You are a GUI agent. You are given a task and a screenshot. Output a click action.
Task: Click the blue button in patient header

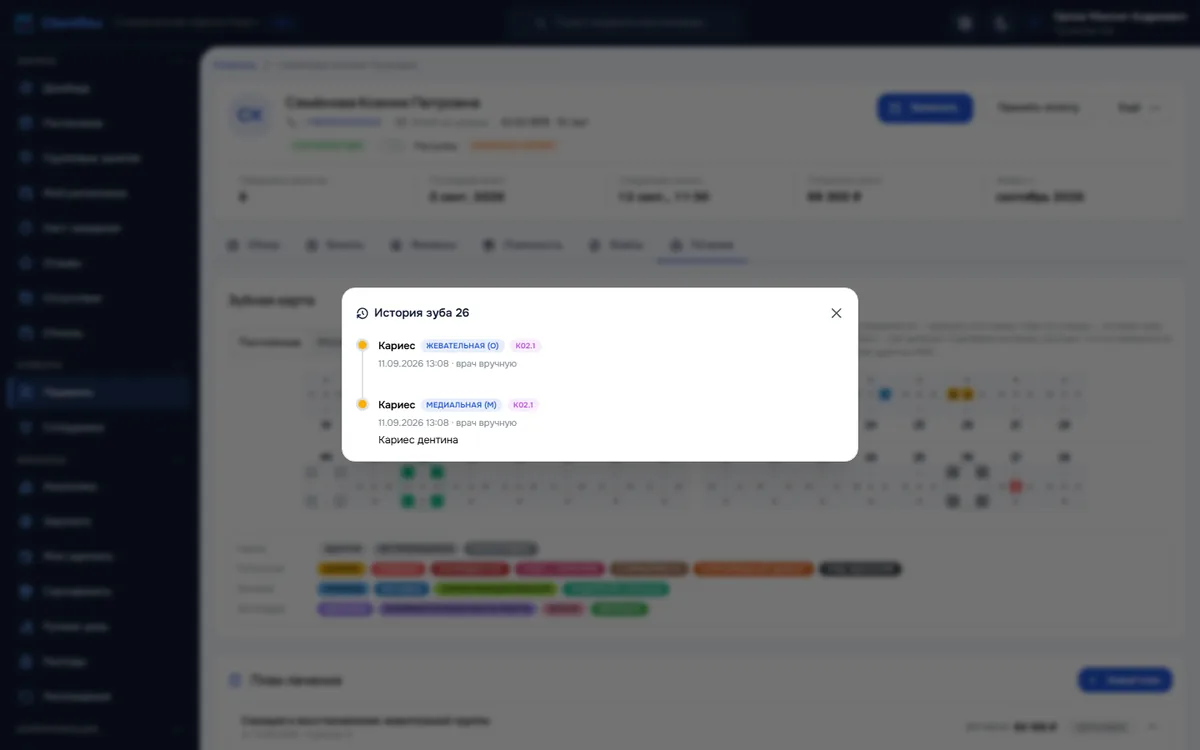pos(925,108)
